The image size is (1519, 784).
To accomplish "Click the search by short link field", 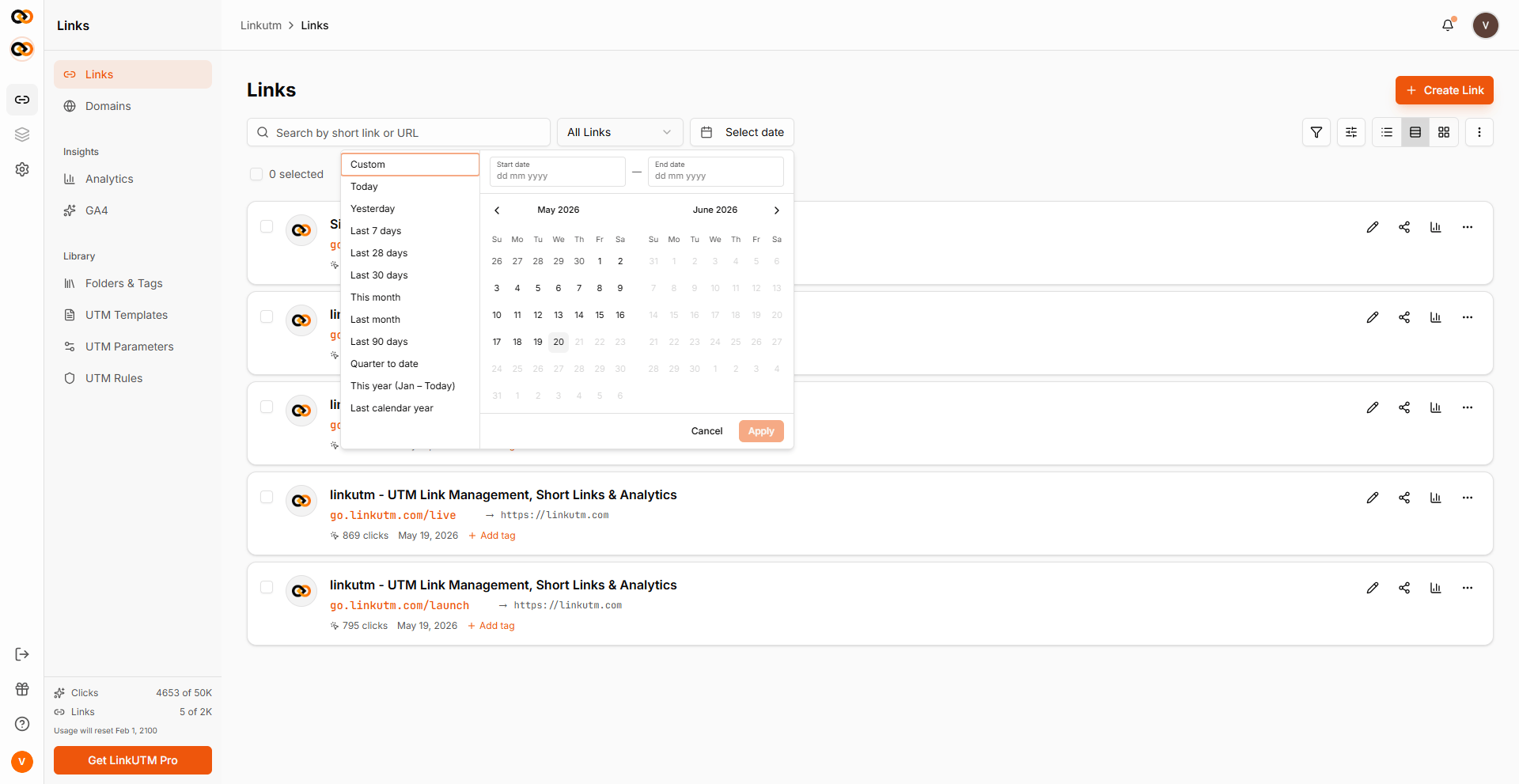I will point(399,132).
